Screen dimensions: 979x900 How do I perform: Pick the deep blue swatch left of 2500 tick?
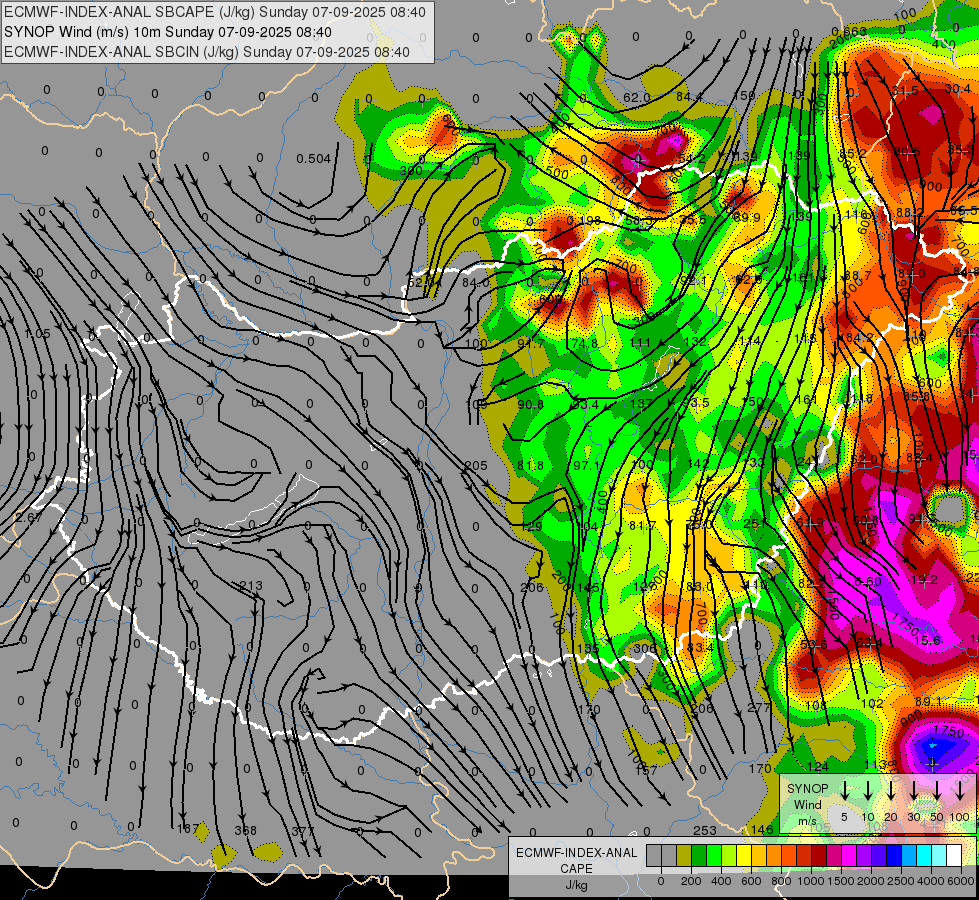894,856
